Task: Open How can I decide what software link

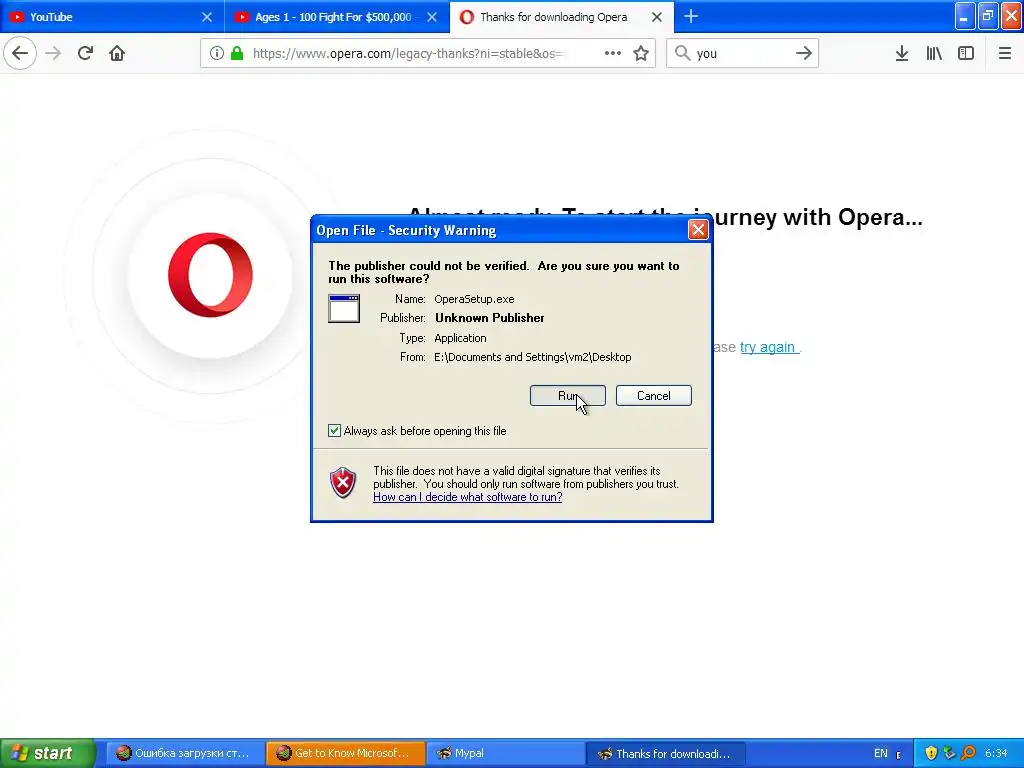Action: [x=468, y=497]
